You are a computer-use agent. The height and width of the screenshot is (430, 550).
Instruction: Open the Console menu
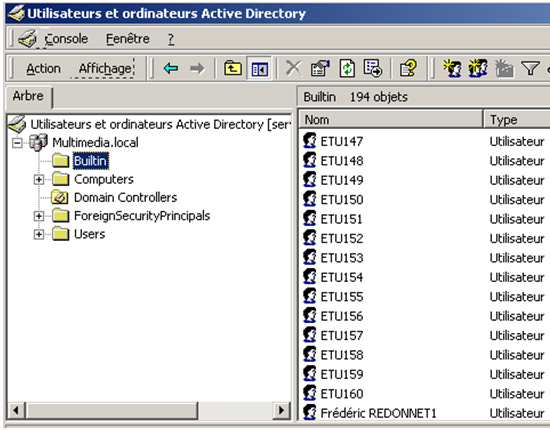point(66,39)
